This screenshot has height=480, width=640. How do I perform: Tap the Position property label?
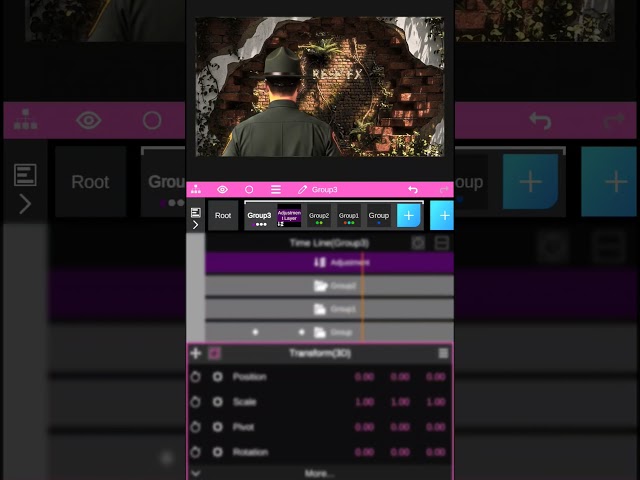click(x=249, y=376)
